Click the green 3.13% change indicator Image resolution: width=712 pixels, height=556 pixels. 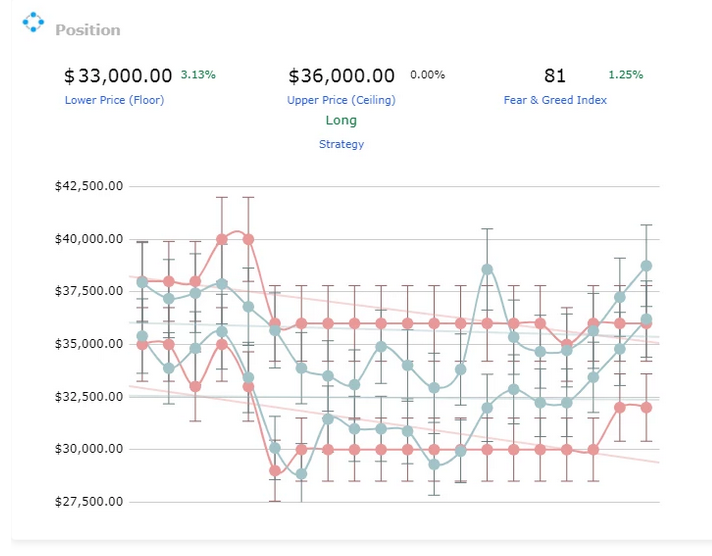pos(198,74)
